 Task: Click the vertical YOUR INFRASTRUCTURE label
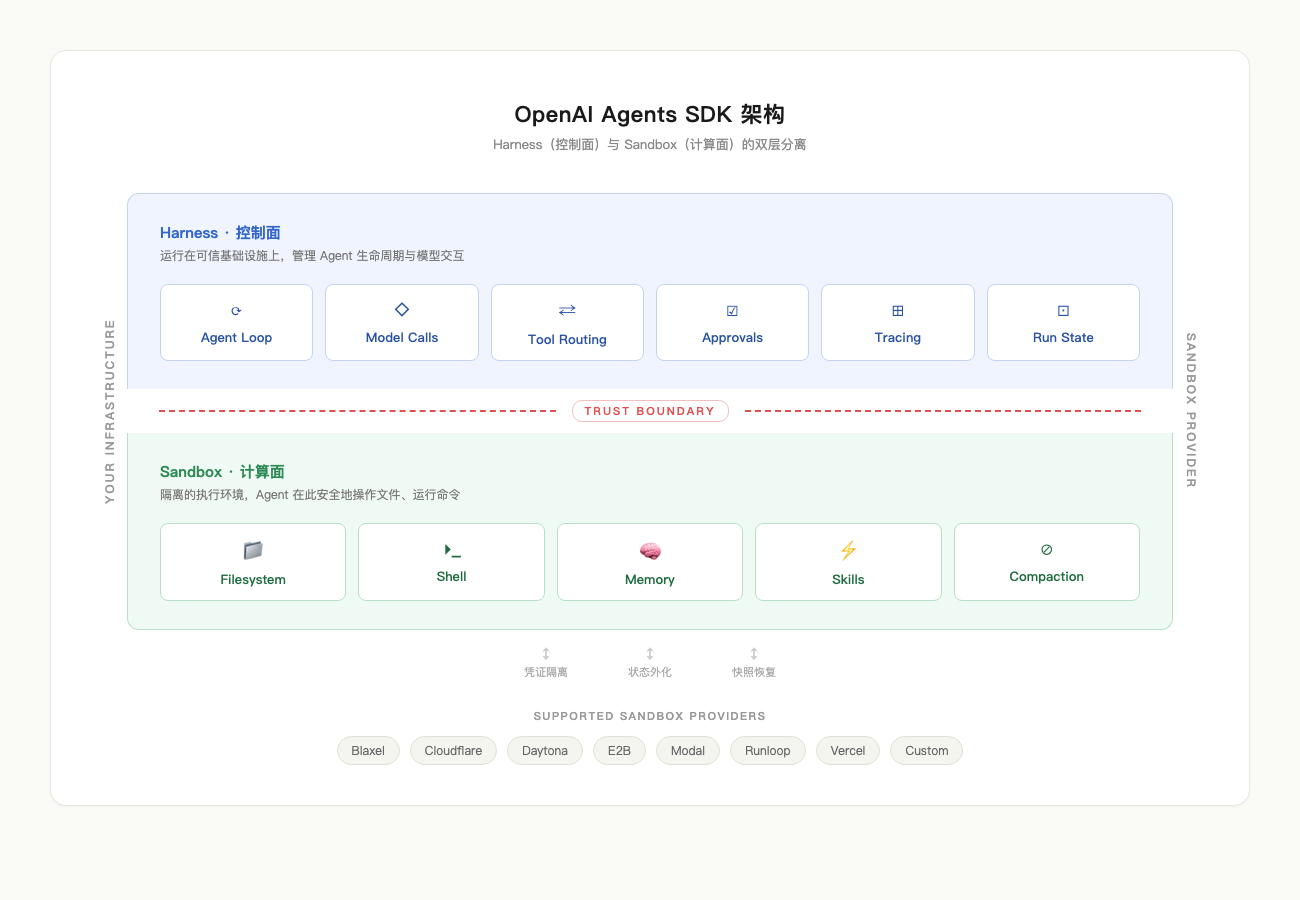[x=110, y=411]
